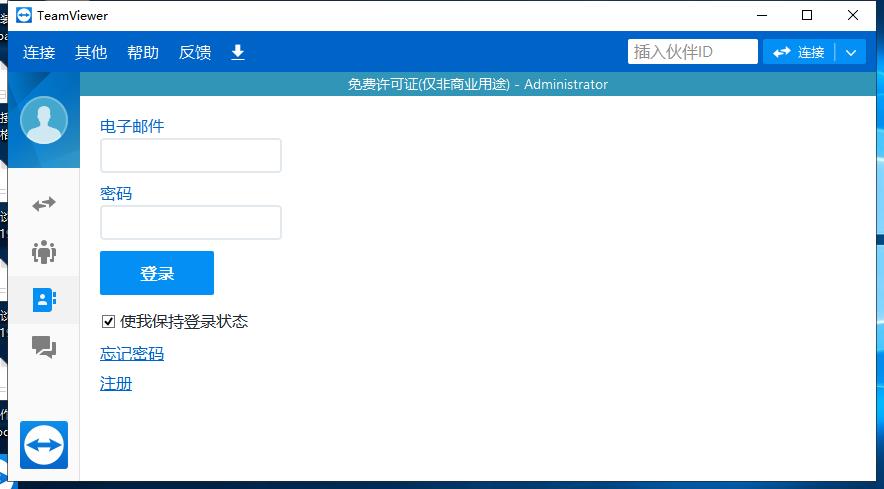Open the 帮助 menu
Viewport: 884px width, 489px height.
tap(143, 52)
